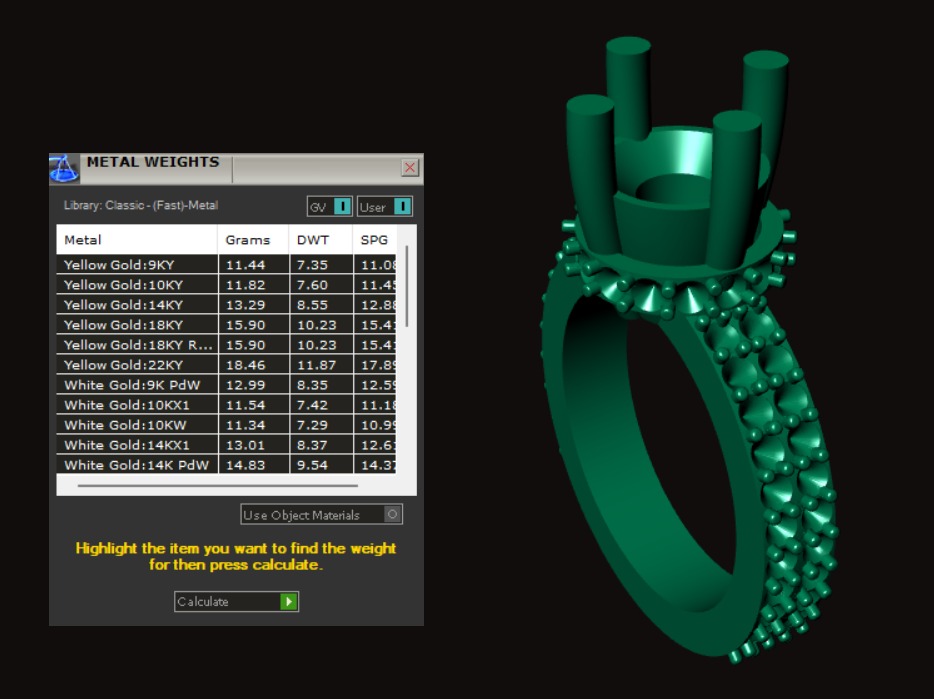The image size is (934, 699).
Task: Choose White Gold:9K PdW in list
Action: pos(136,385)
